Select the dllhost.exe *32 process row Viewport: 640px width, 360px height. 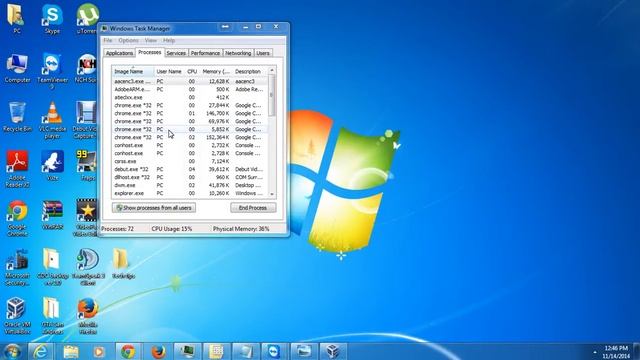pos(190,177)
